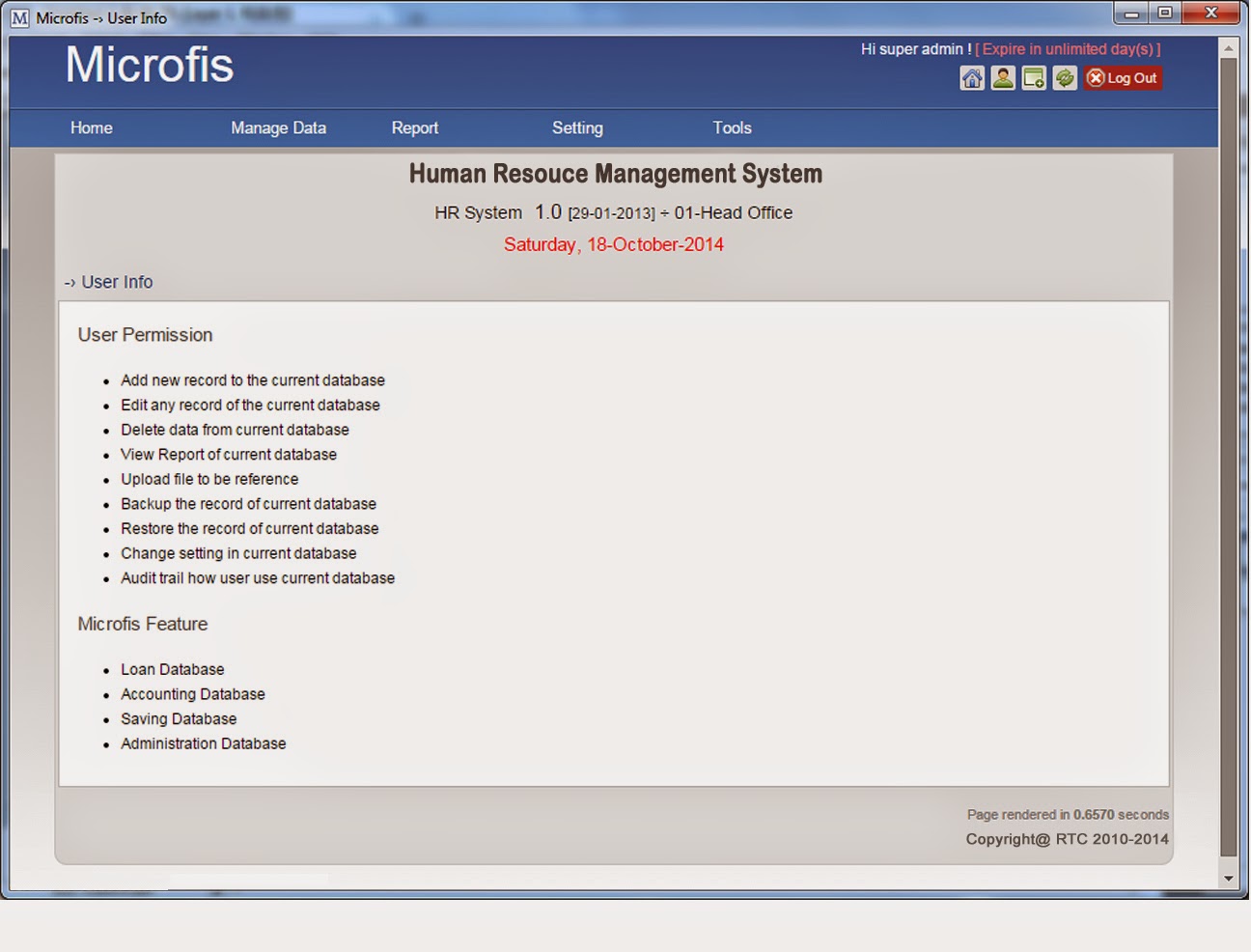
Task: Open the user profile icon
Action: tap(1003, 78)
